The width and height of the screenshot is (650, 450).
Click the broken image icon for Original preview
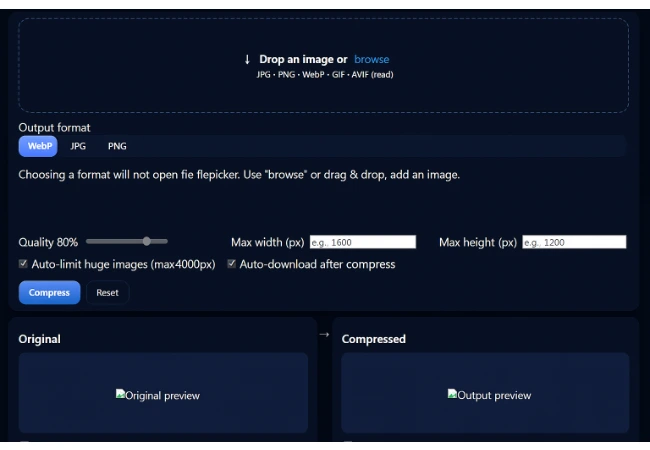point(120,395)
